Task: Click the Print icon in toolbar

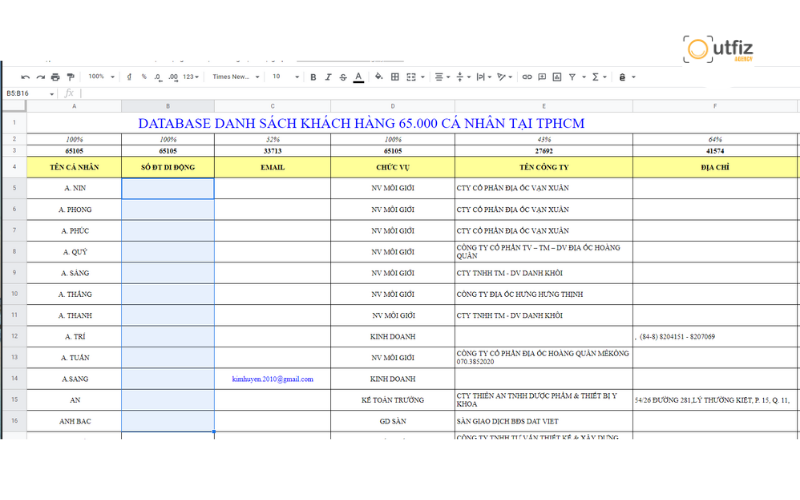Action: pos(55,77)
